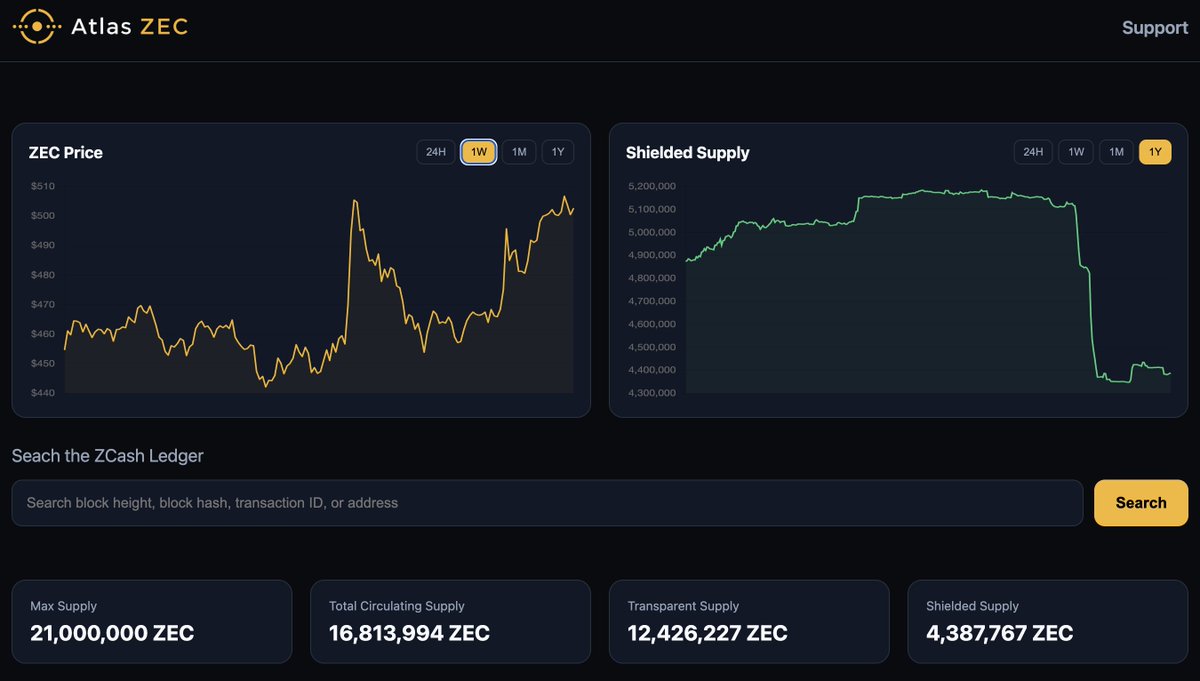This screenshot has width=1200, height=681.
Task: Click the Total Circulating Supply label
Action: [397, 606]
